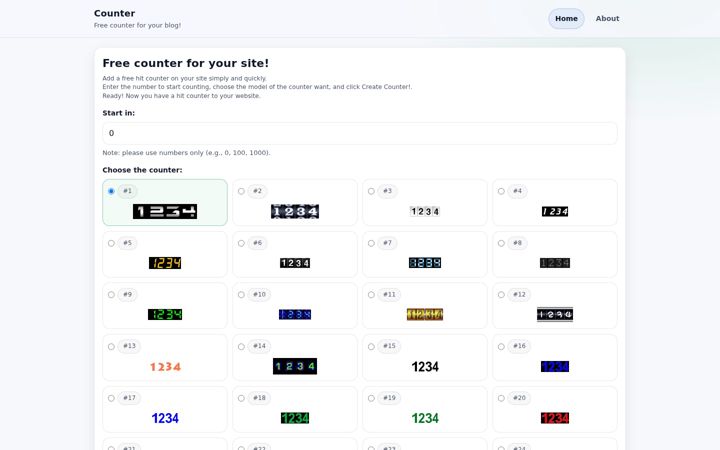720x450 pixels.
Task: Select radio button for counter #4
Action: [x=501, y=191]
